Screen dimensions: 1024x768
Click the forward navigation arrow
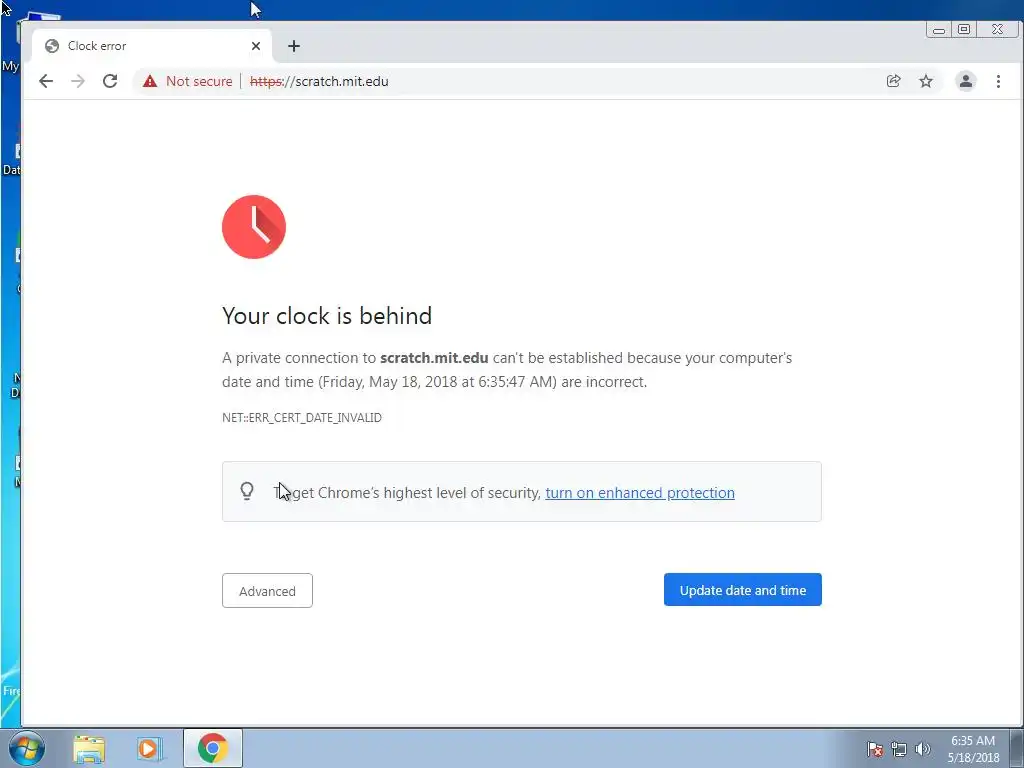78,81
